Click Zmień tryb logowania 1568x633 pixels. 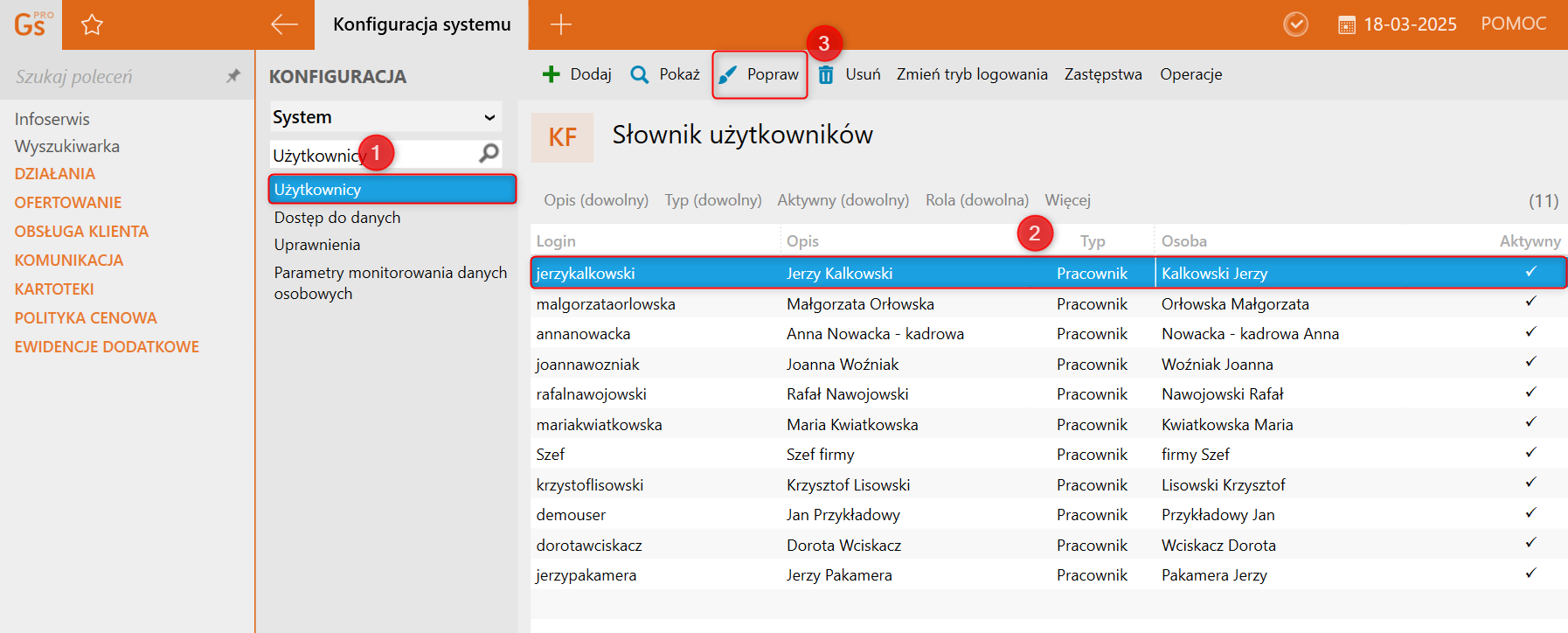click(972, 74)
